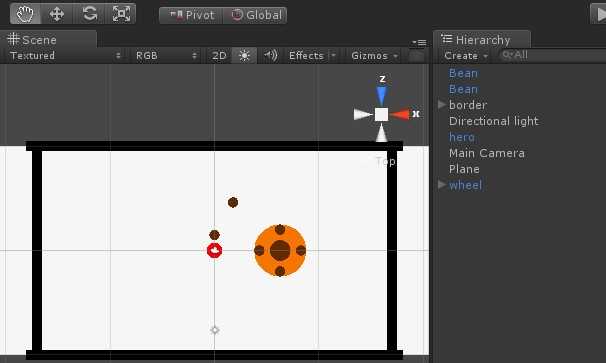Click the Top view label
The height and width of the screenshot is (363, 606).
click(x=385, y=162)
